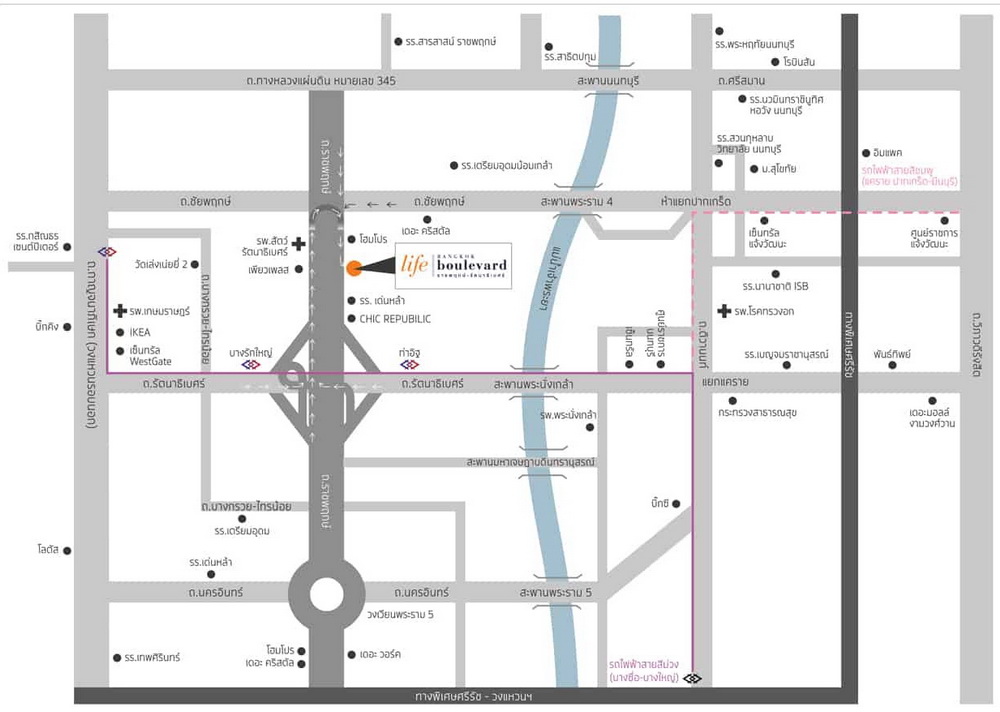The width and height of the screenshot is (1000, 712).
Task: Click the วงเวียนพระราม 5 roundabout center
Action: (327, 595)
